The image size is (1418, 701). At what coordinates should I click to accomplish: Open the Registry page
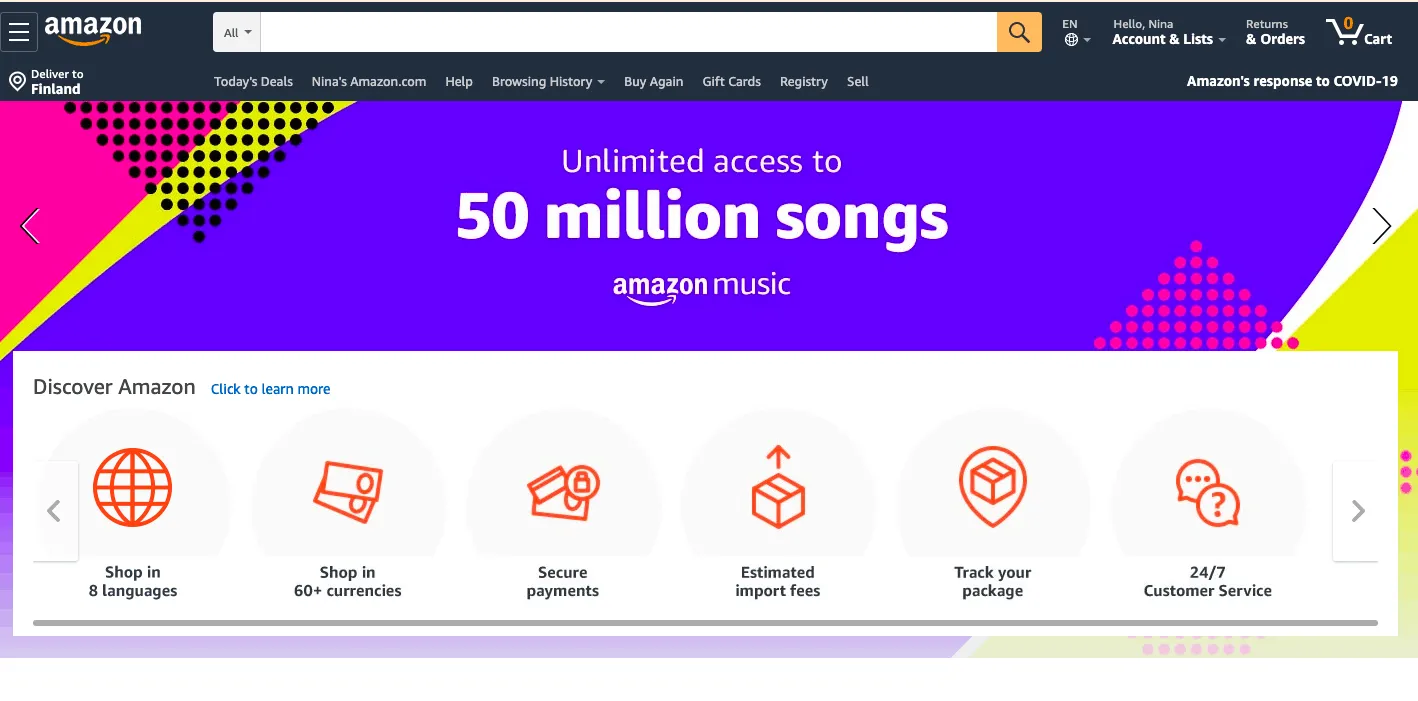804,82
